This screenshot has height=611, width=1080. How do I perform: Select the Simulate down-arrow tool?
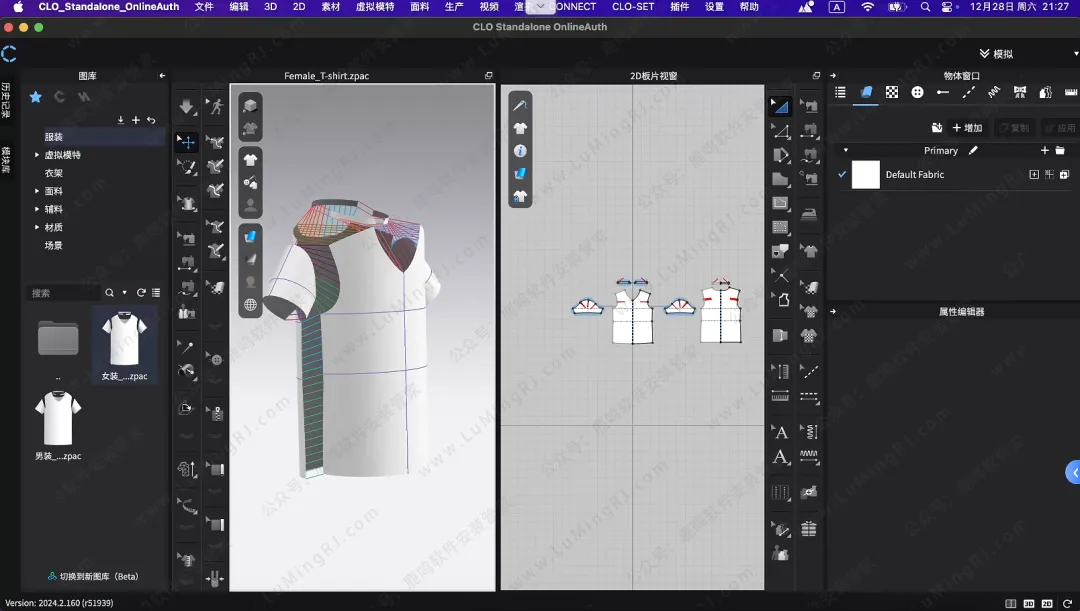click(187, 107)
